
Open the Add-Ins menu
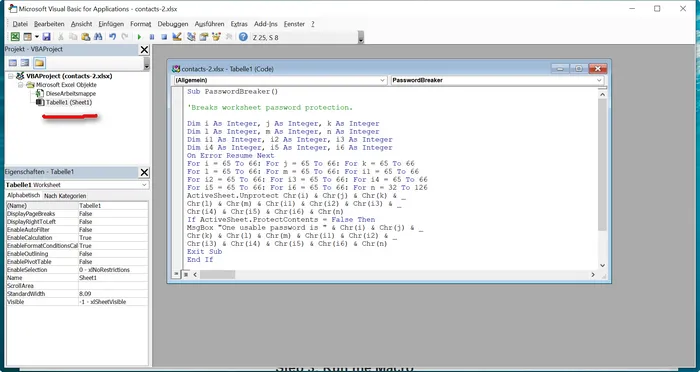(266, 24)
